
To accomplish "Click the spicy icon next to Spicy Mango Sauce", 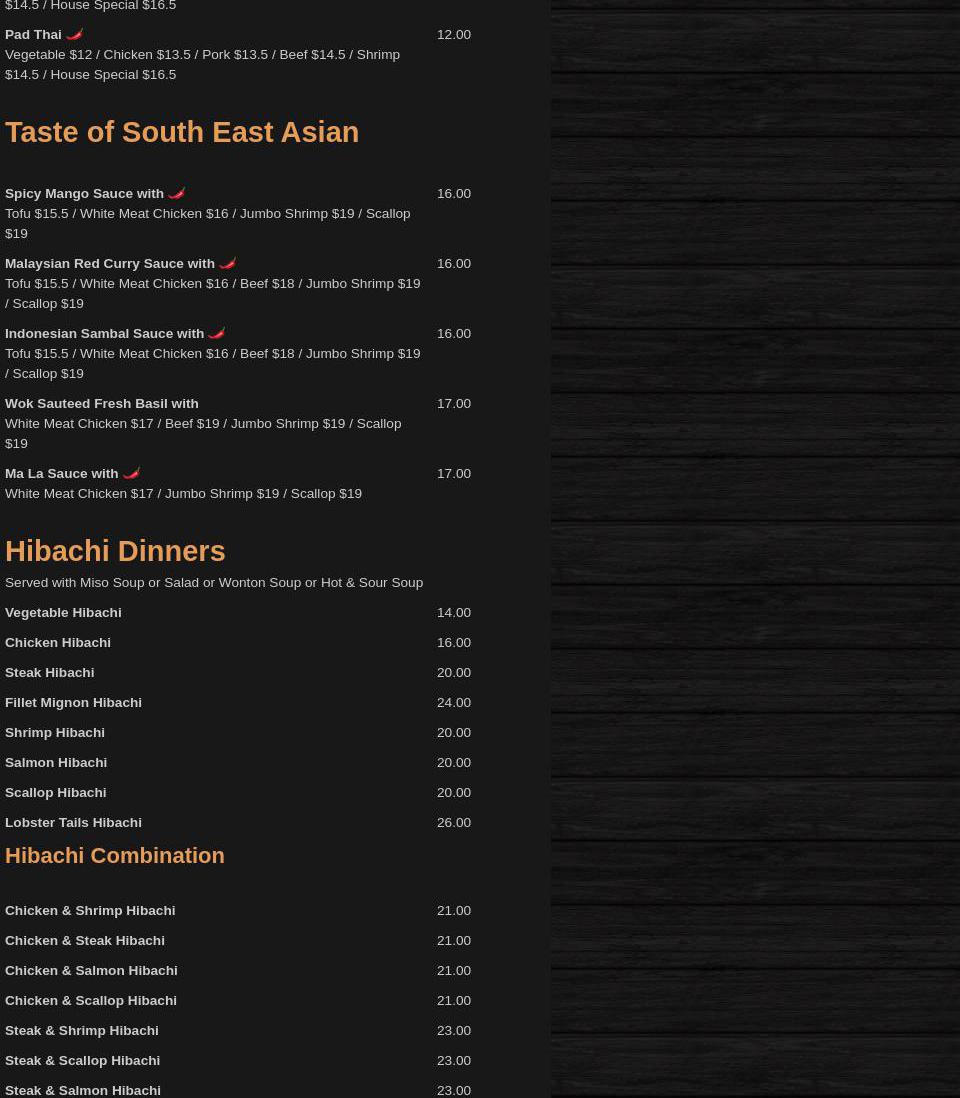I will coord(177,193).
